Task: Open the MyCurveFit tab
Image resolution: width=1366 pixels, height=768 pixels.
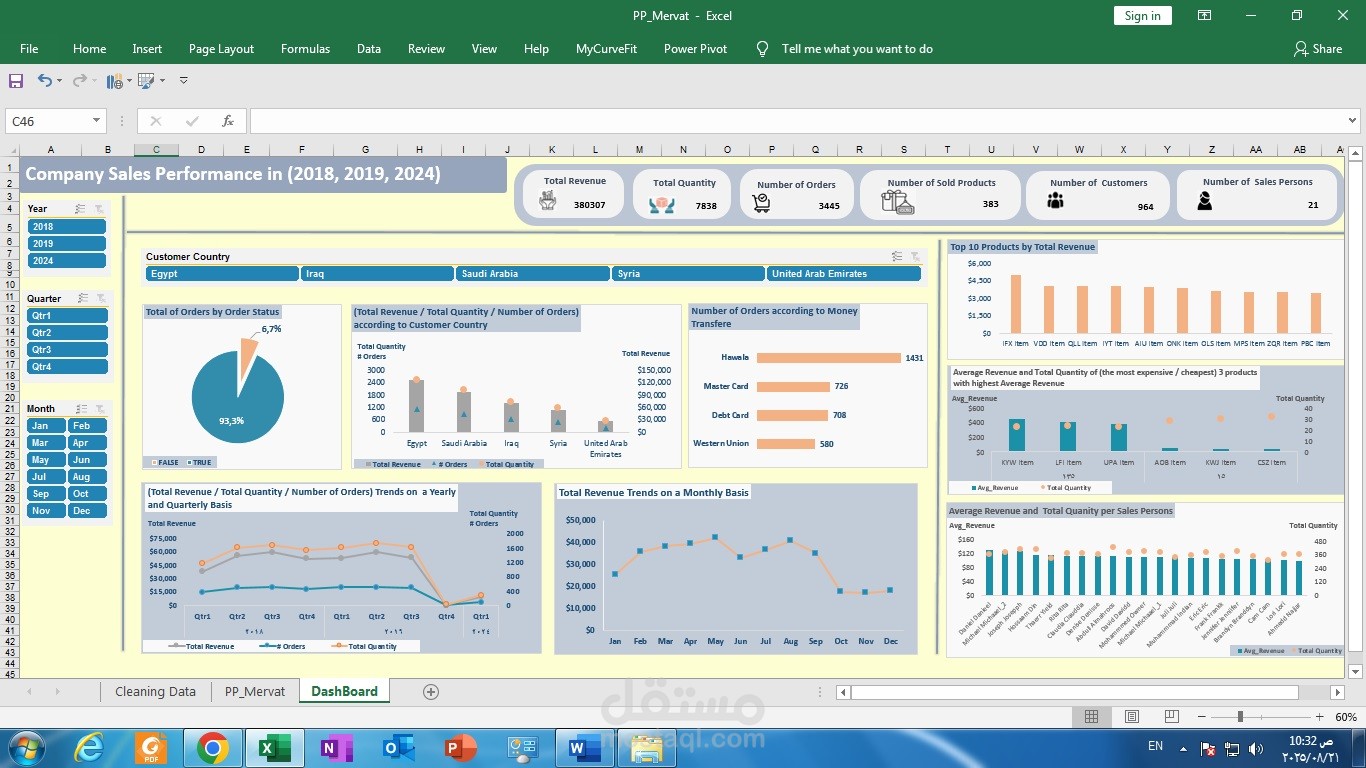Action: pos(606,48)
